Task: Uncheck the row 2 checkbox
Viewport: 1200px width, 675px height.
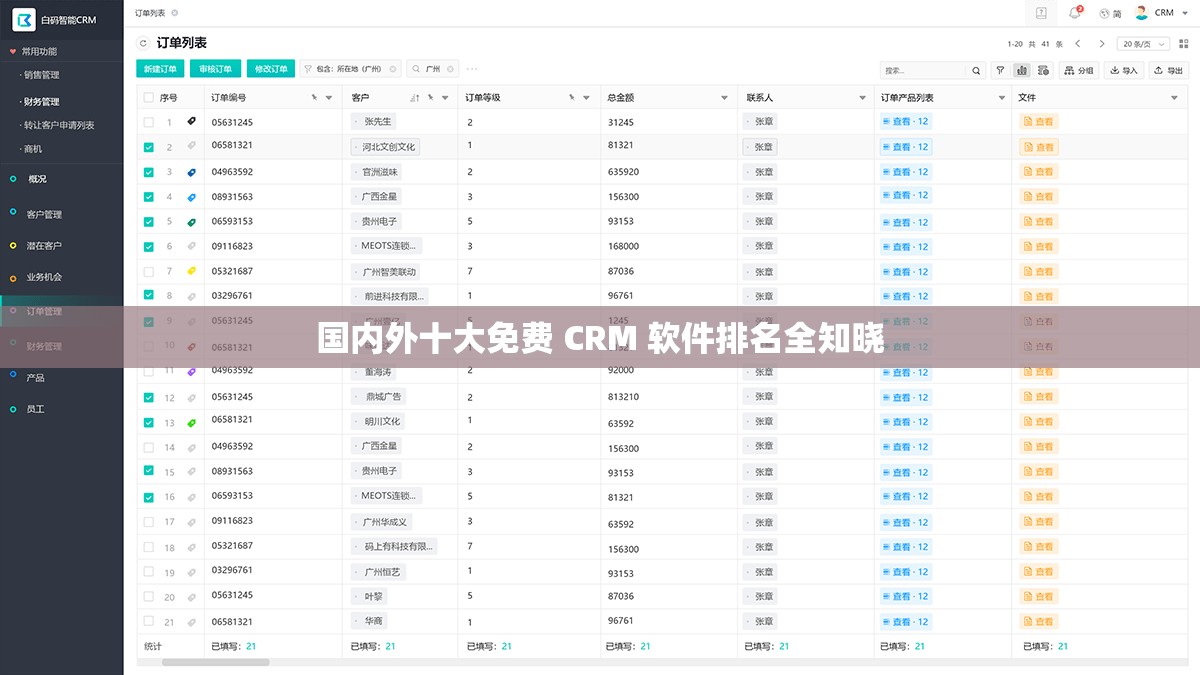Action: tap(149, 147)
